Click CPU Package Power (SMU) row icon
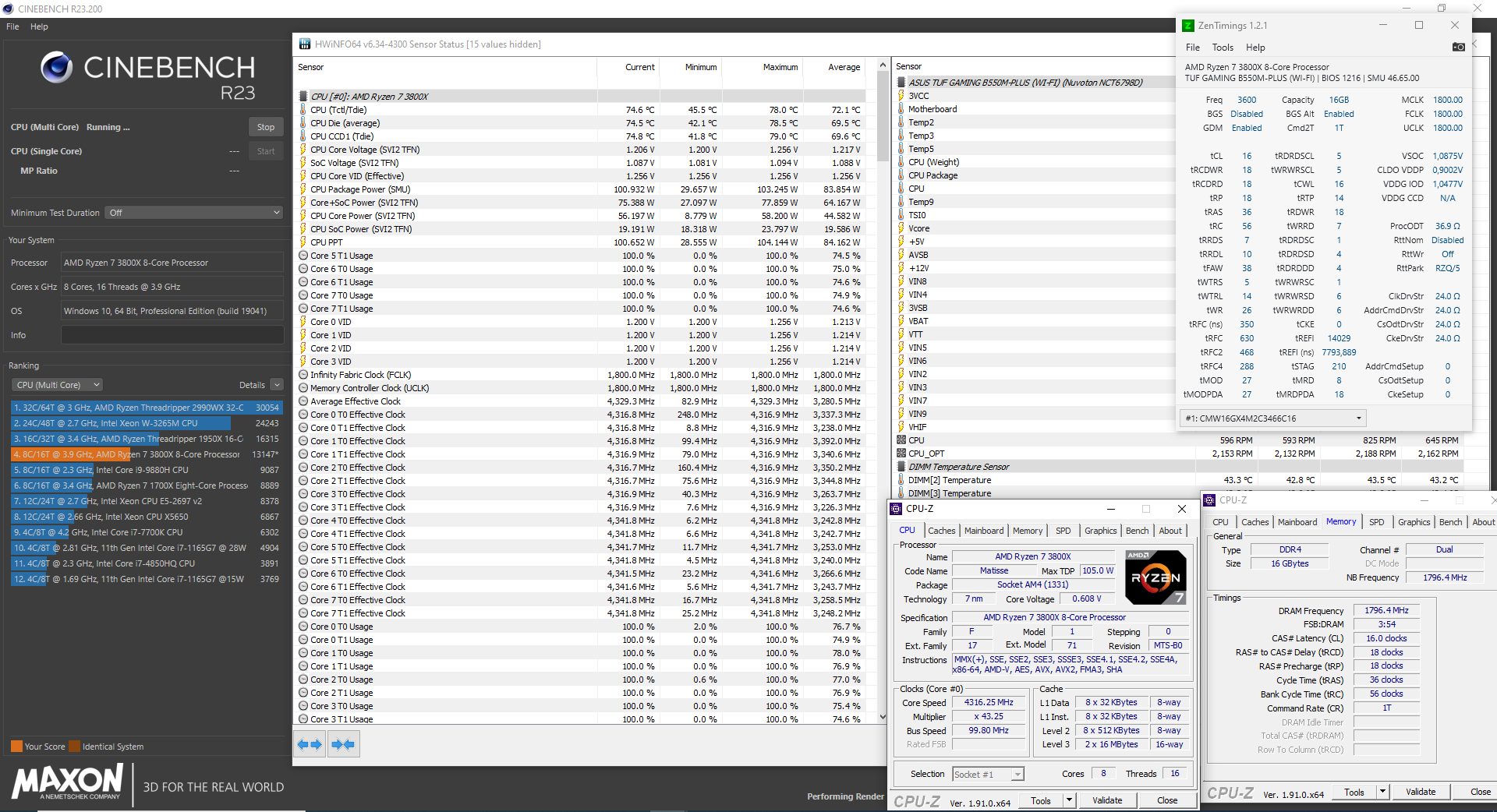1497x812 pixels. [x=303, y=189]
